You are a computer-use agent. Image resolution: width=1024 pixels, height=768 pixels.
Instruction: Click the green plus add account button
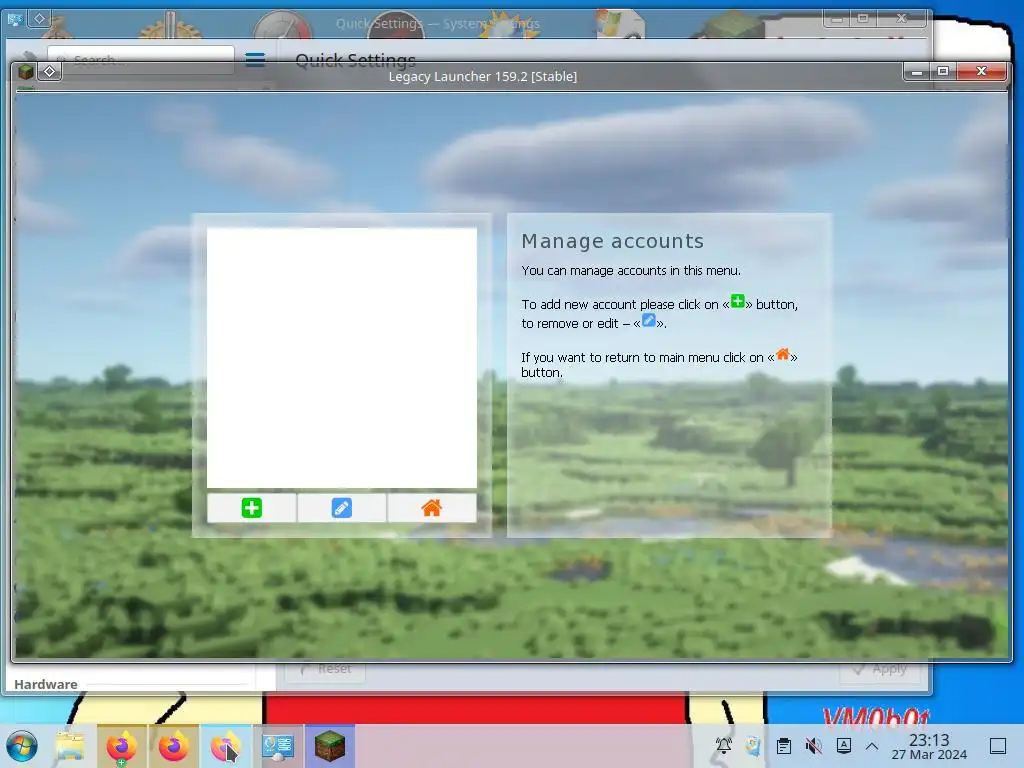coord(251,507)
